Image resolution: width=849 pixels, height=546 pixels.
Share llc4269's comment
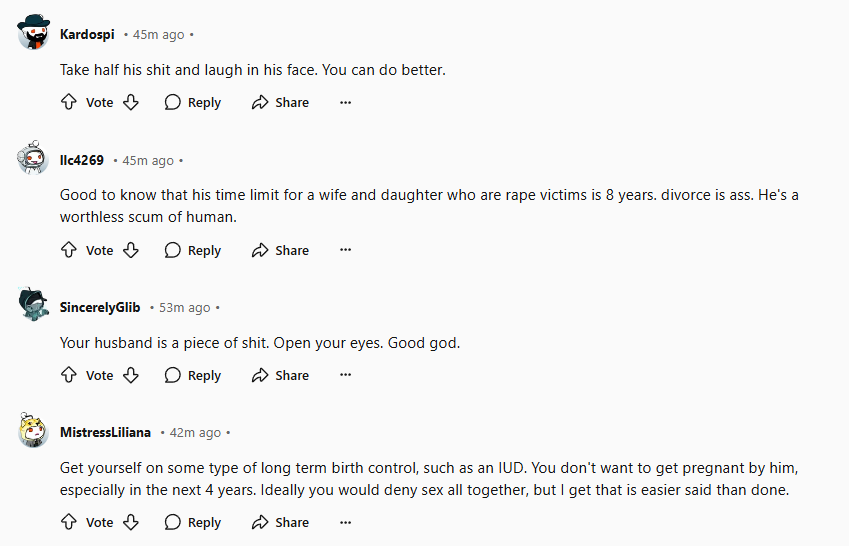pyautogui.click(x=281, y=250)
